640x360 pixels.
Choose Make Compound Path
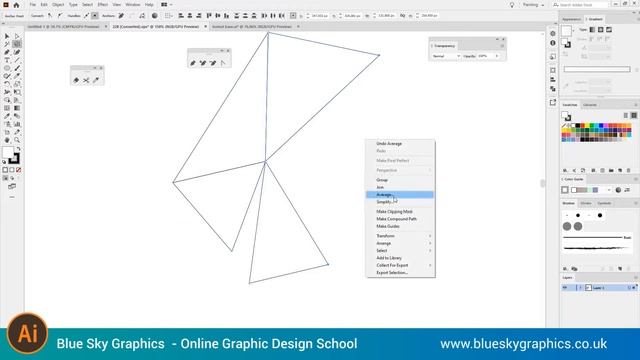click(400, 219)
